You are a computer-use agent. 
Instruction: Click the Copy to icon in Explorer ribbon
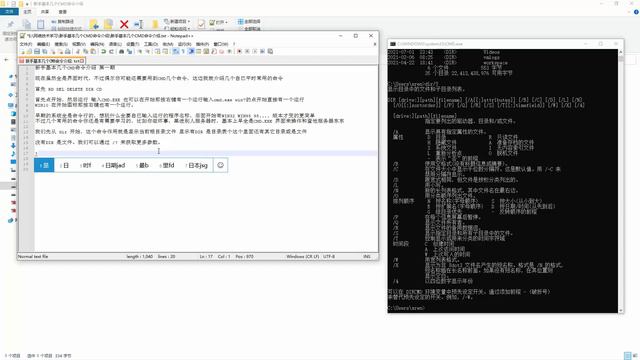pos(108,24)
